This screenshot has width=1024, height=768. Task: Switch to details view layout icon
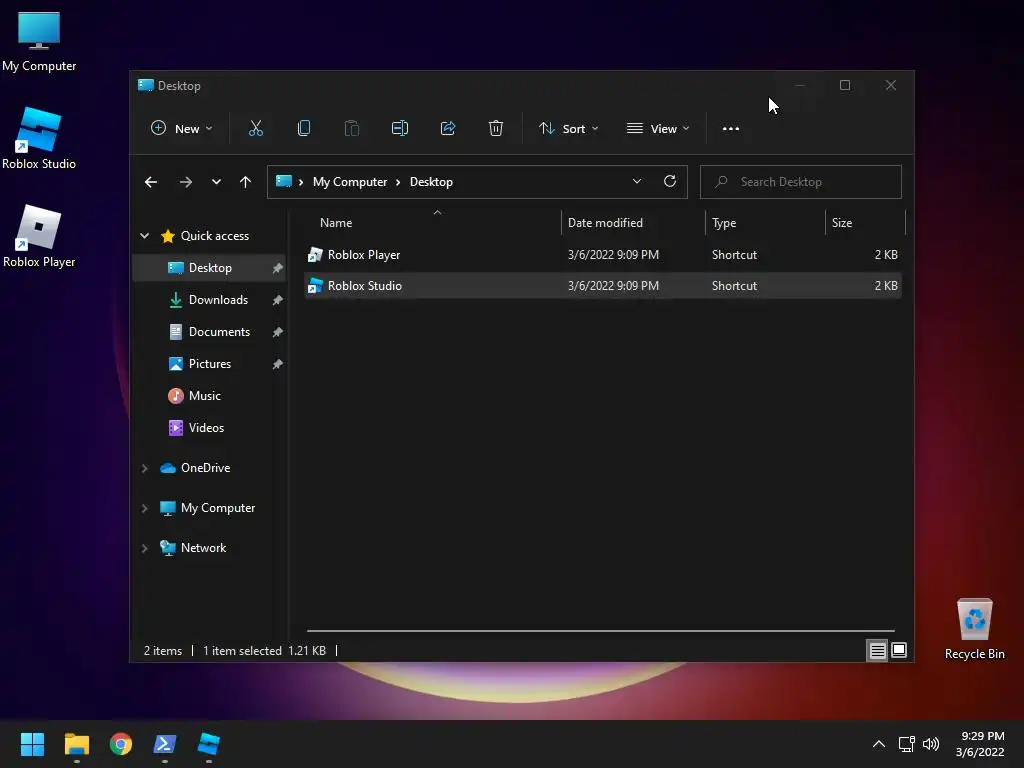877,650
